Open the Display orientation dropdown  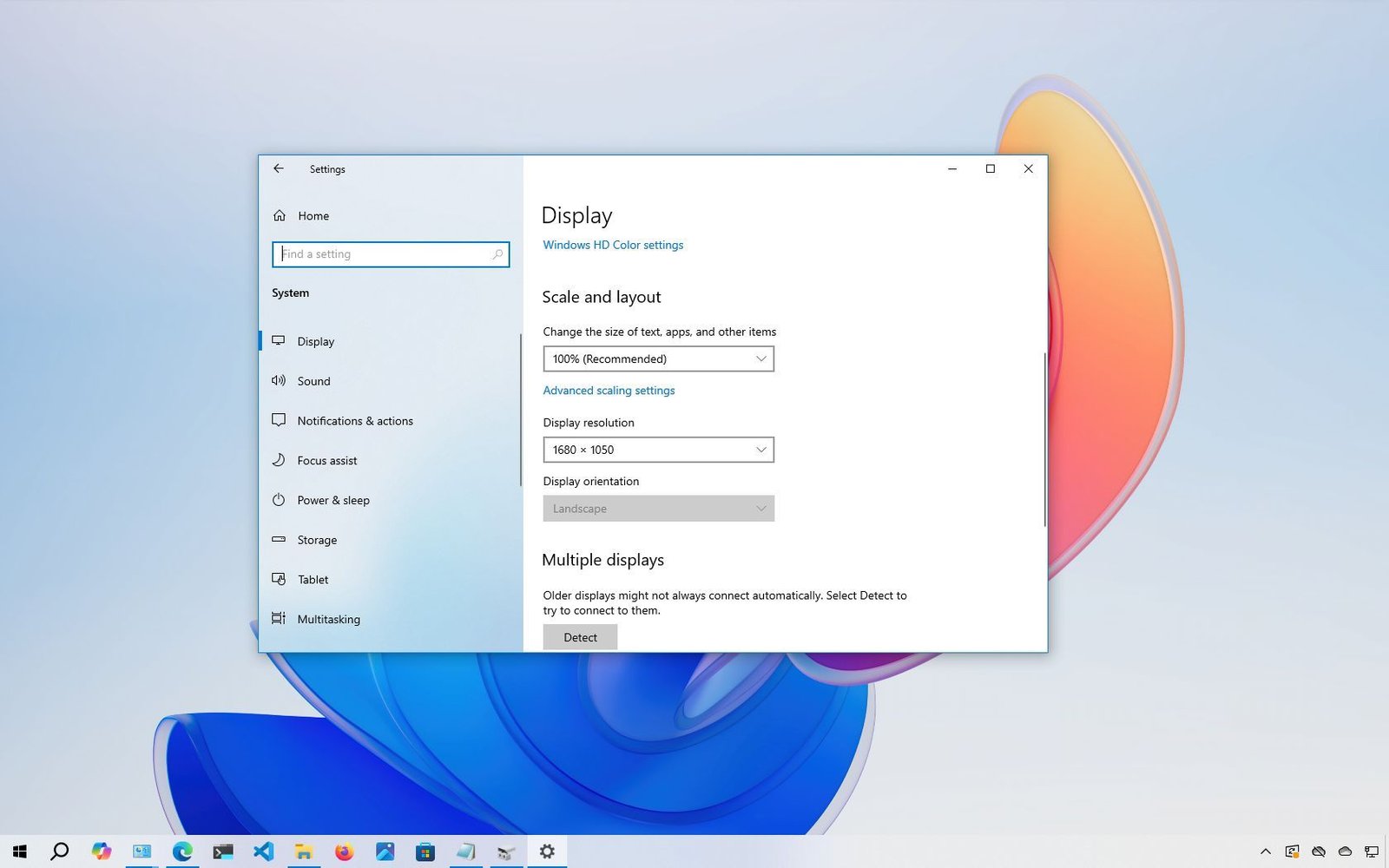[x=657, y=508]
